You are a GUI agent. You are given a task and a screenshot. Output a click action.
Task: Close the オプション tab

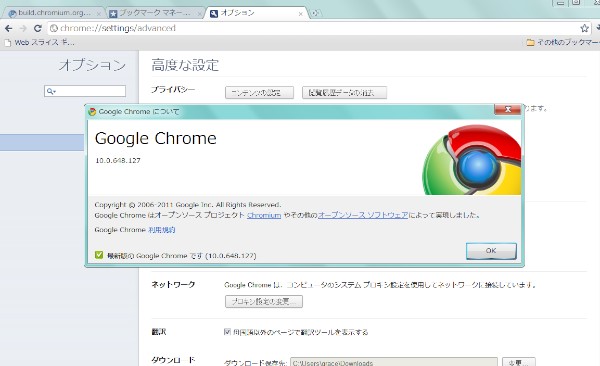coord(301,14)
